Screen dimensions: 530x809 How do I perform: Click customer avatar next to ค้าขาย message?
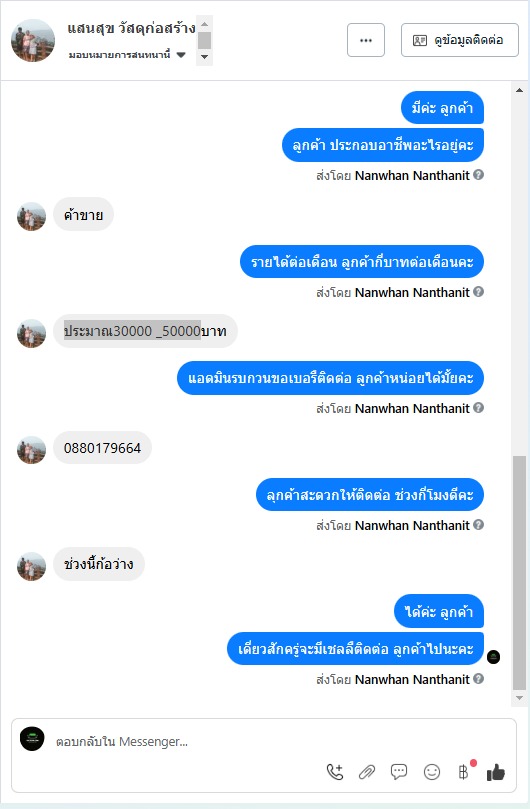click(31, 217)
